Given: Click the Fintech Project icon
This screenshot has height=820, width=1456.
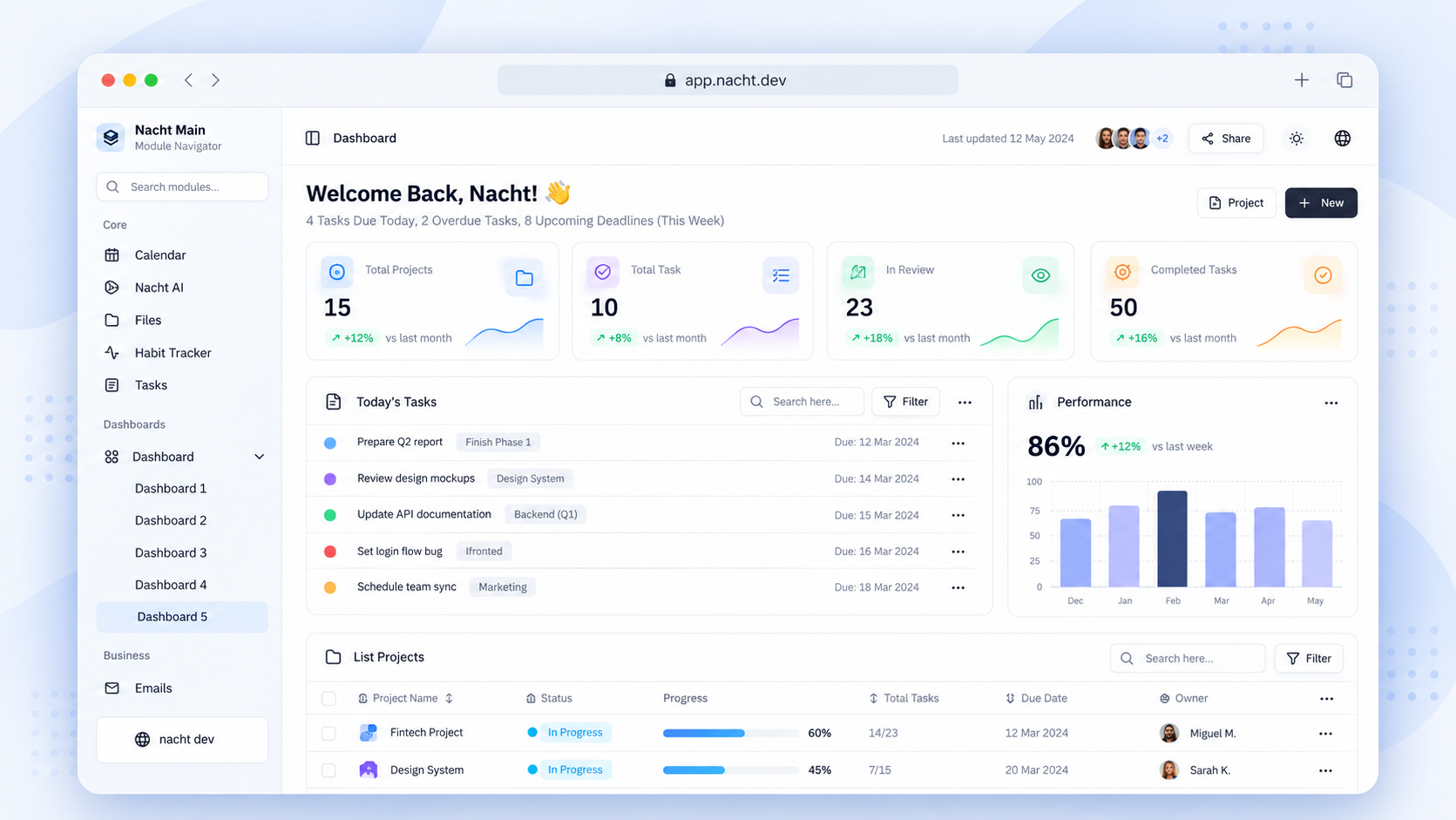Looking at the screenshot, I should click(x=369, y=733).
